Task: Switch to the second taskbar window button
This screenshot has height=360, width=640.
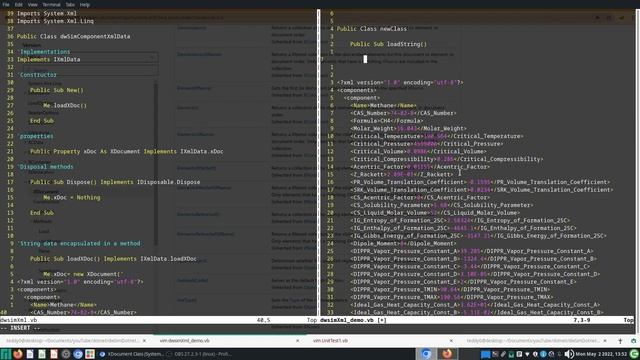Action: point(199,354)
